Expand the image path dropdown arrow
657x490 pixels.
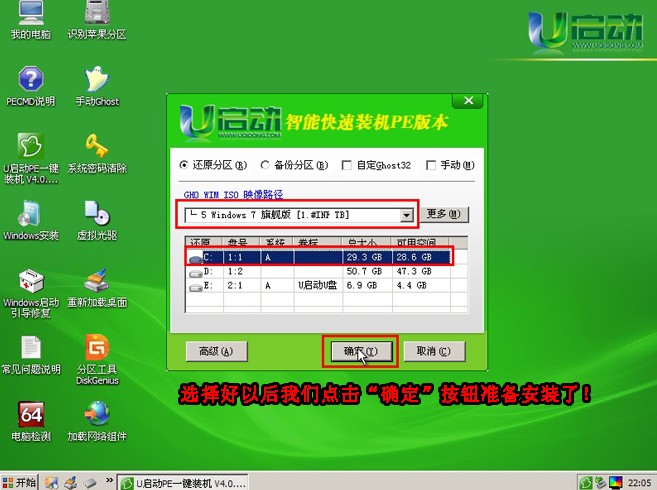coord(406,215)
